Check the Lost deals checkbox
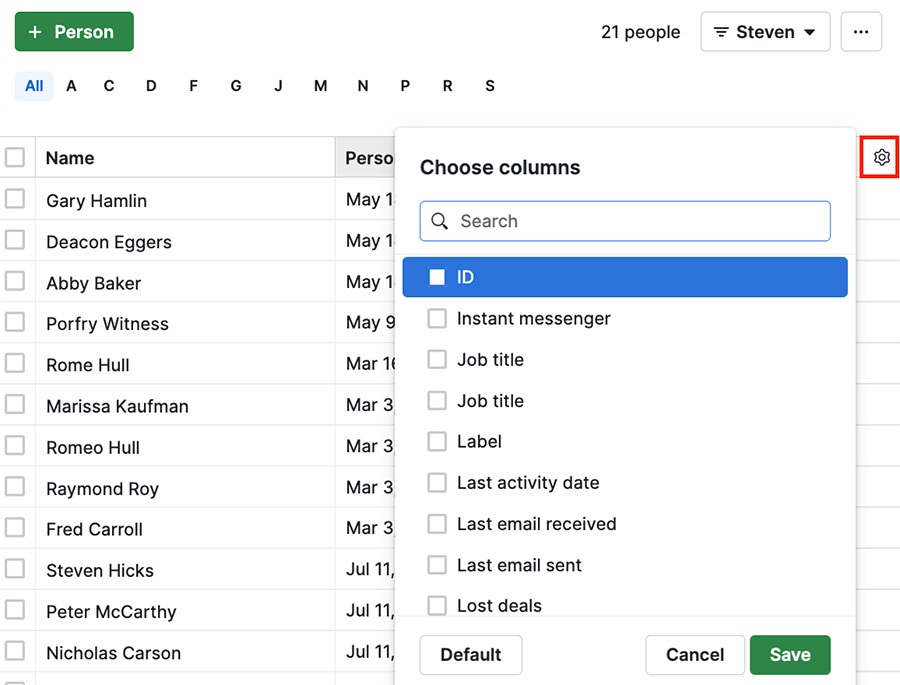This screenshot has width=900, height=685. [x=437, y=605]
